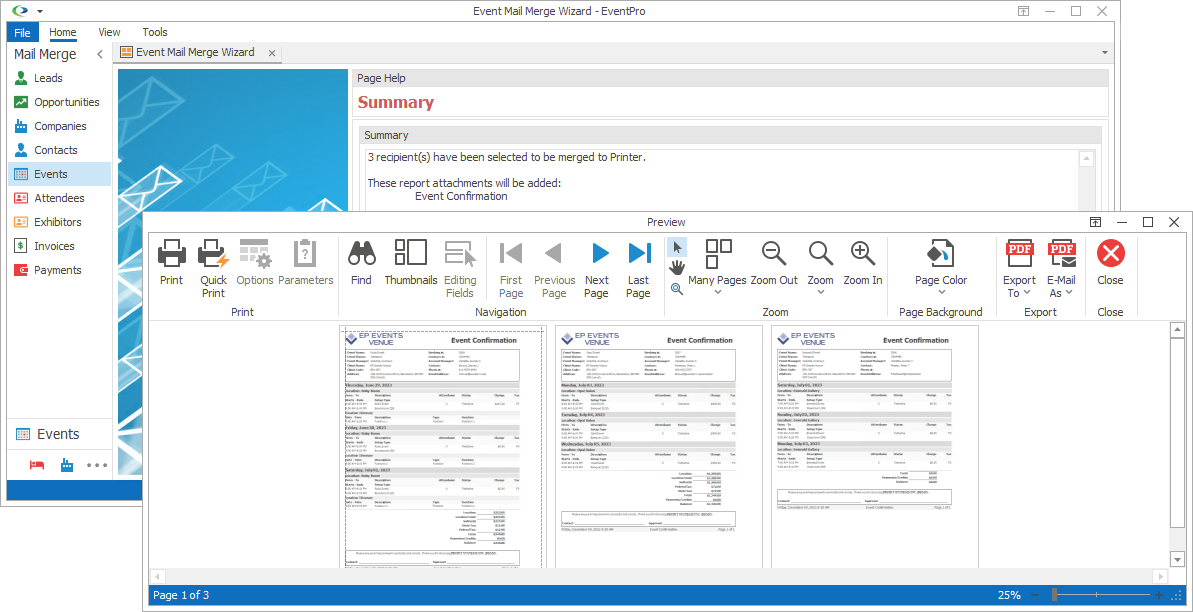
Task: Click the Export To PDF icon
Action: tap(1020, 253)
